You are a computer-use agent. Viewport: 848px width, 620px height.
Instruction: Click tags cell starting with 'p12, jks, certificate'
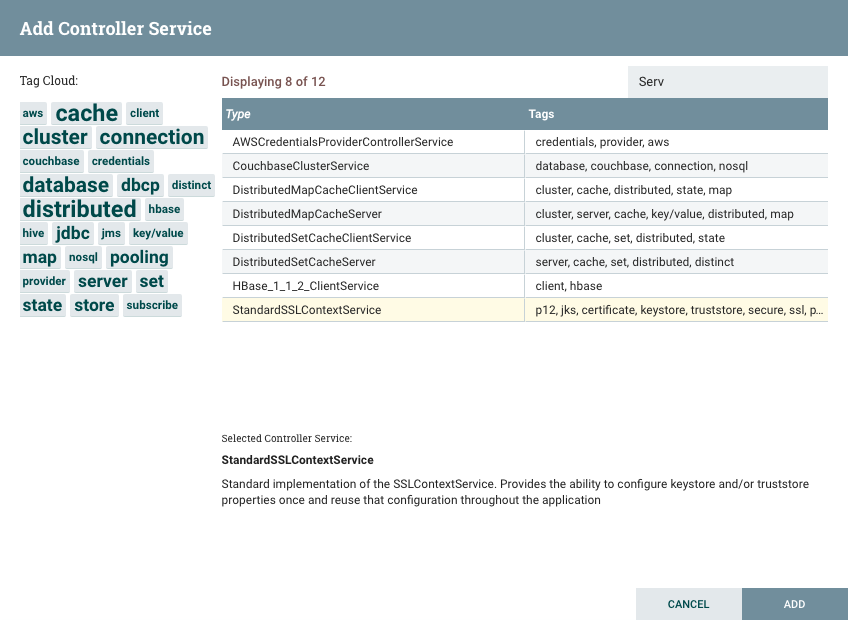coord(679,310)
